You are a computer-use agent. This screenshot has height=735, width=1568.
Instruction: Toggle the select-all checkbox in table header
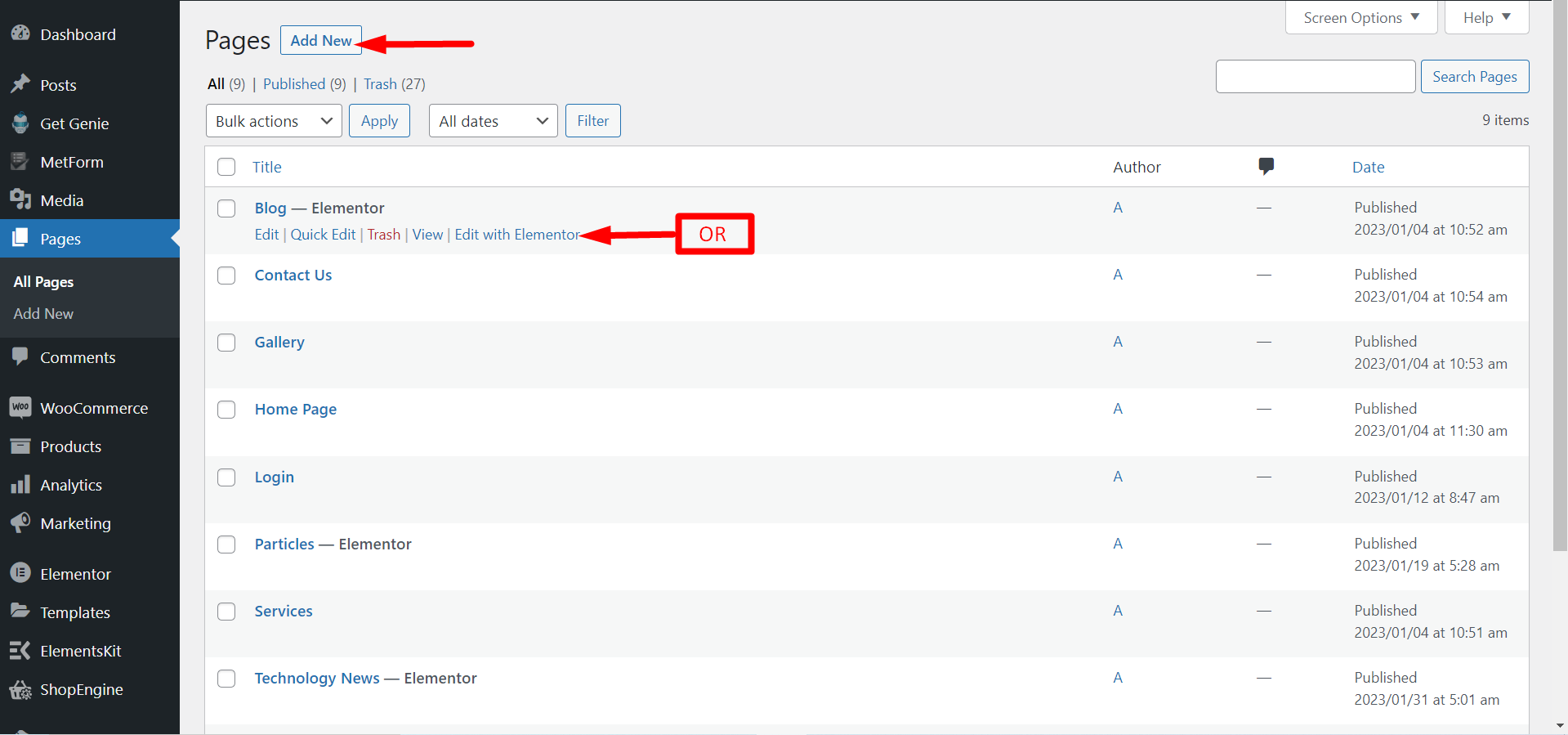[x=226, y=167]
